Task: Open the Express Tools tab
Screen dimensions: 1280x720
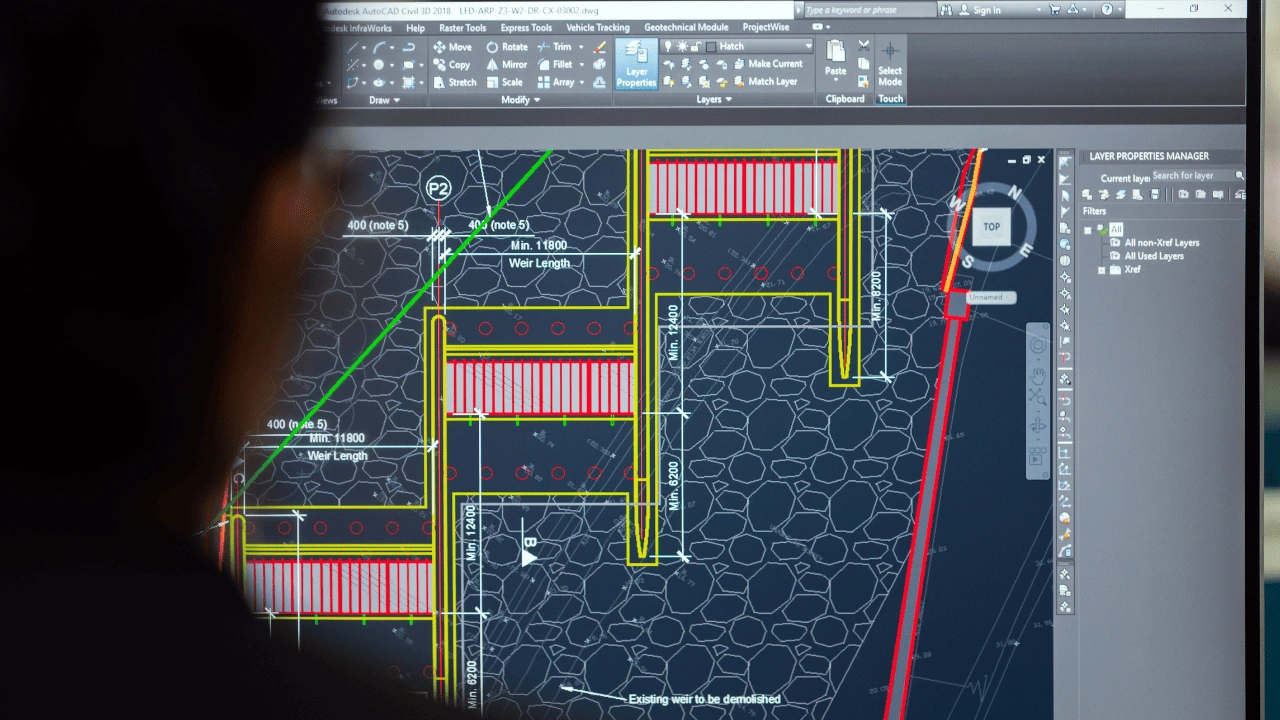Action: [526, 28]
